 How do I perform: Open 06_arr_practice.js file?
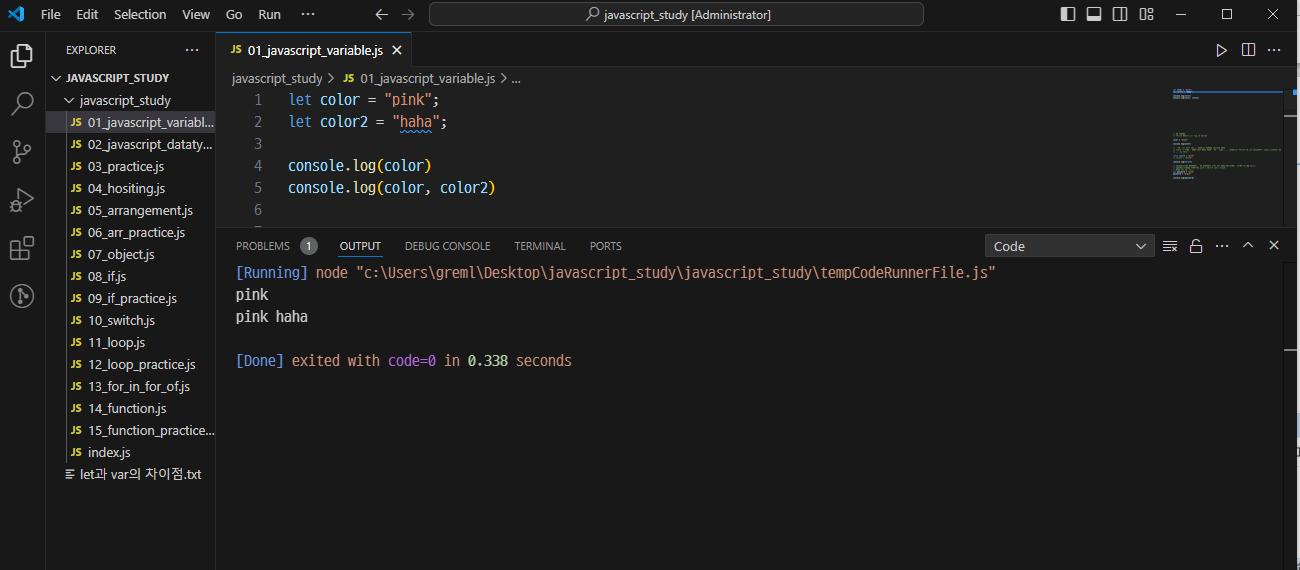pos(131,232)
